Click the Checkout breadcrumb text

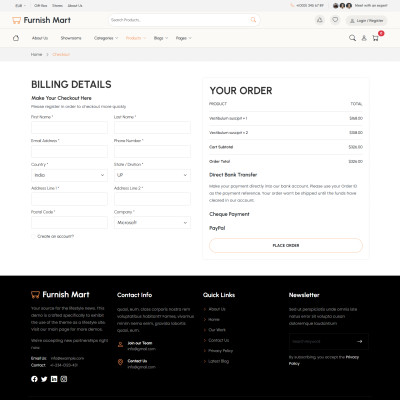coord(61,54)
